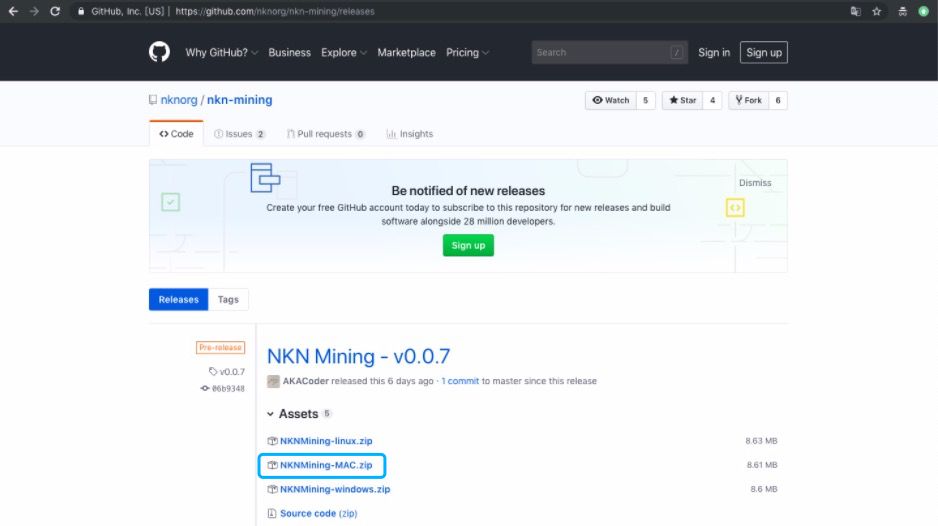The height and width of the screenshot is (526, 938).
Task: Open the Marketplace menu item
Action: [x=406, y=53]
